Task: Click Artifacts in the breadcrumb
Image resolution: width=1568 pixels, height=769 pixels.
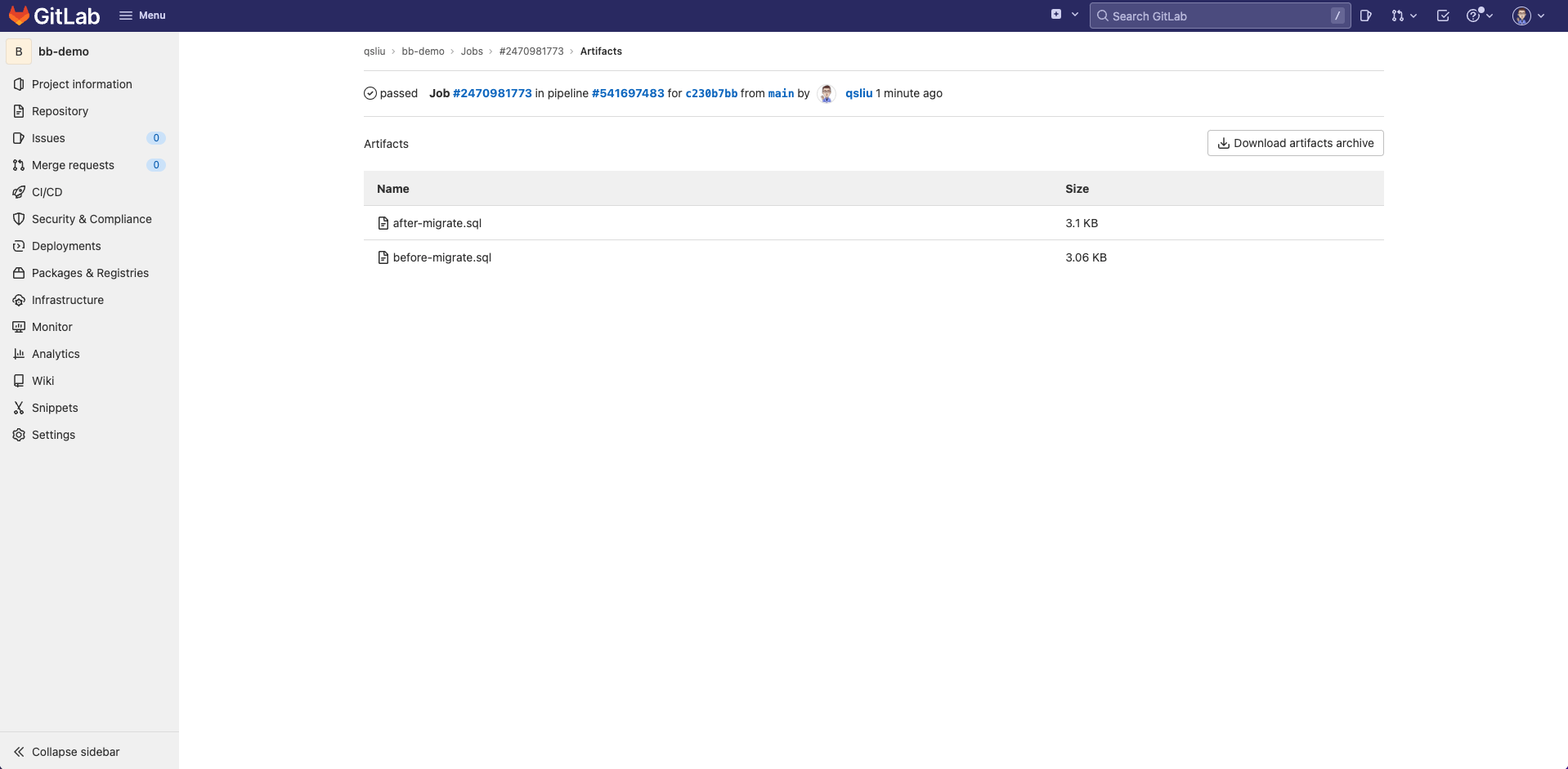Action: pyautogui.click(x=601, y=51)
